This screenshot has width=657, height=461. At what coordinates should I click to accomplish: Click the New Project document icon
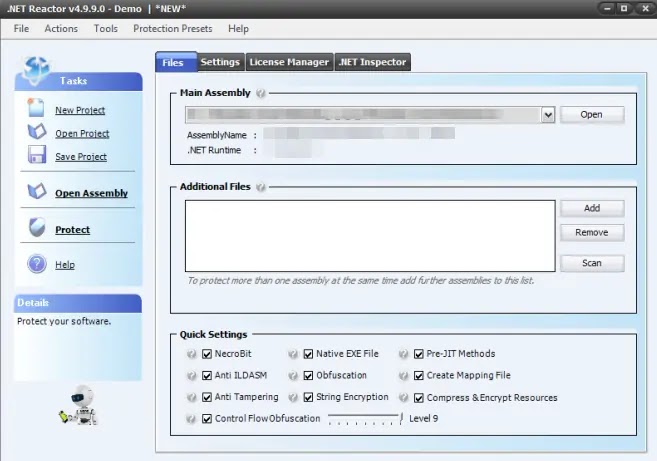[36, 108]
